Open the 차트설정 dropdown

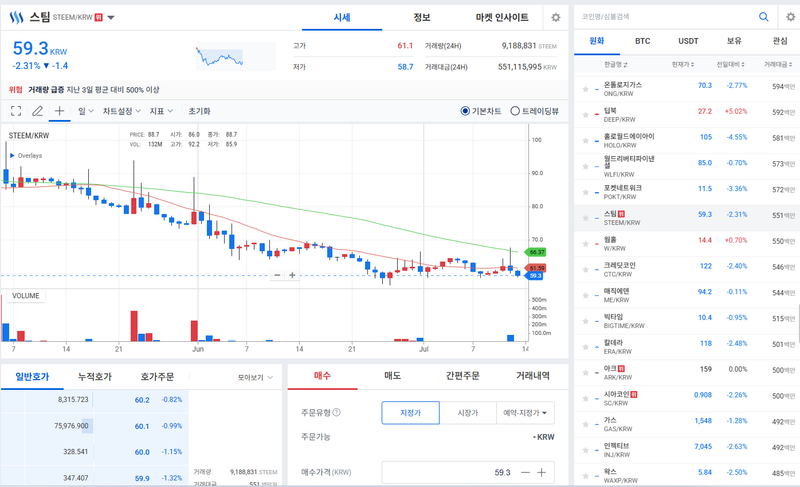pyautogui.click(x=121, y=111)
